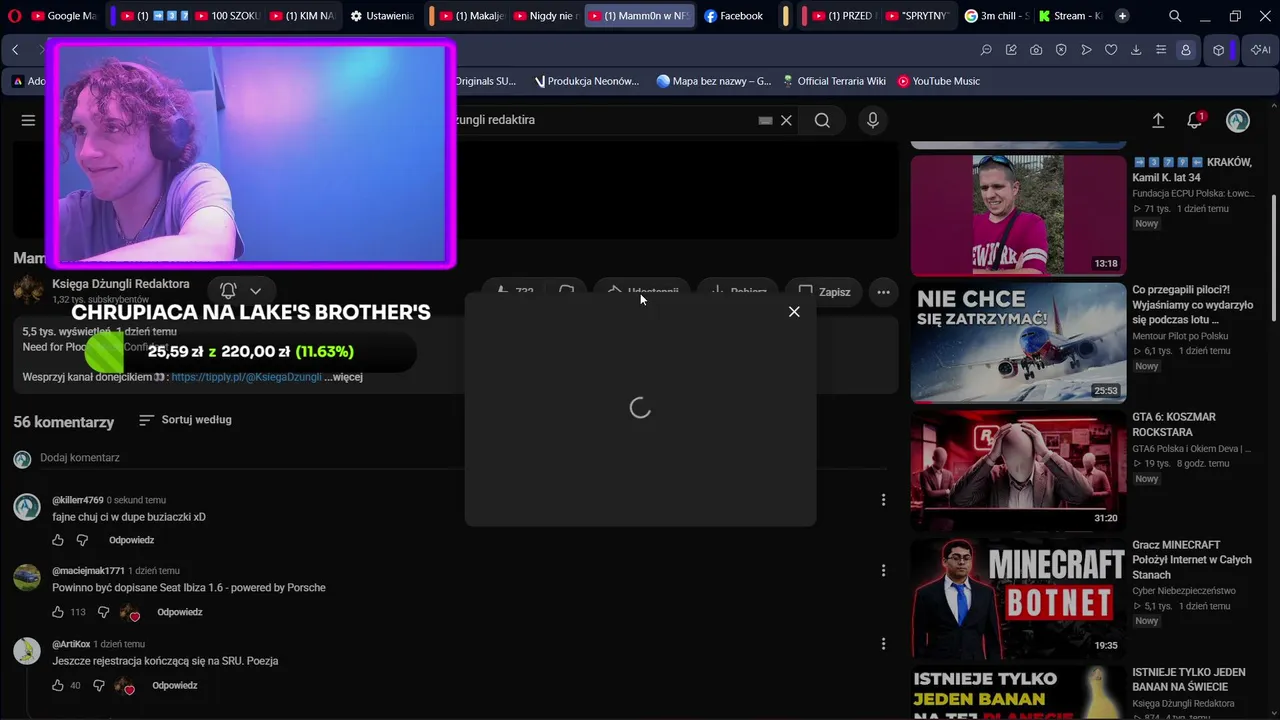Open Opera downloads icon
Viewport: 1280px width, 720px height.
pyautogui.click(x=1136, y=50)
